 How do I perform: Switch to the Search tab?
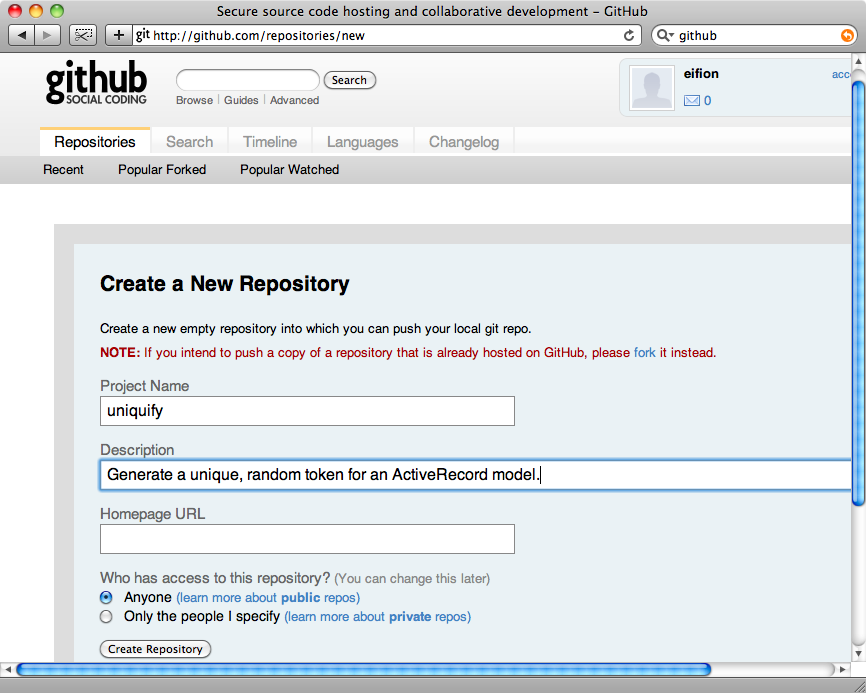189,142
